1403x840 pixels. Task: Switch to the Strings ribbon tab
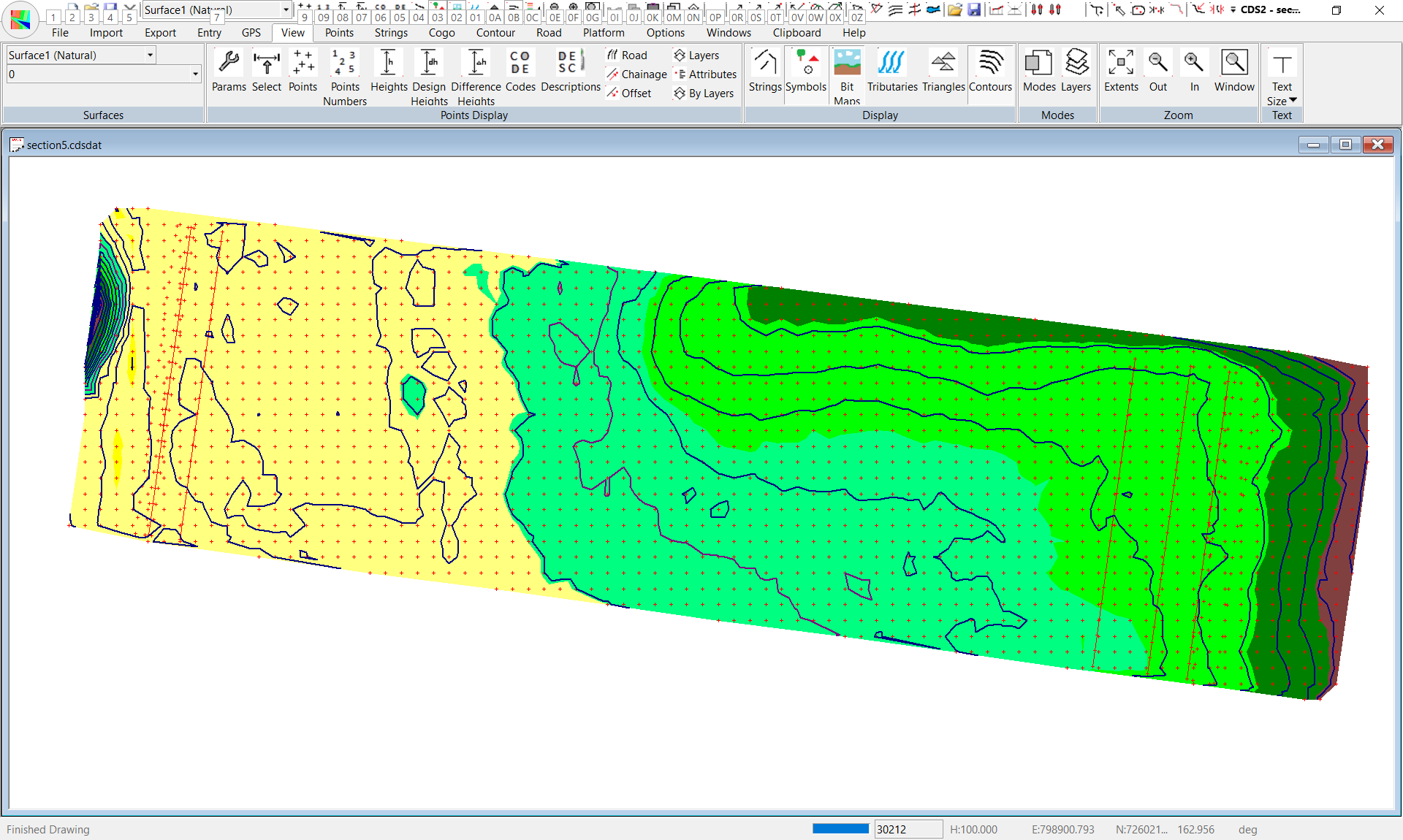pyautogui.click(x=391, y=33)
